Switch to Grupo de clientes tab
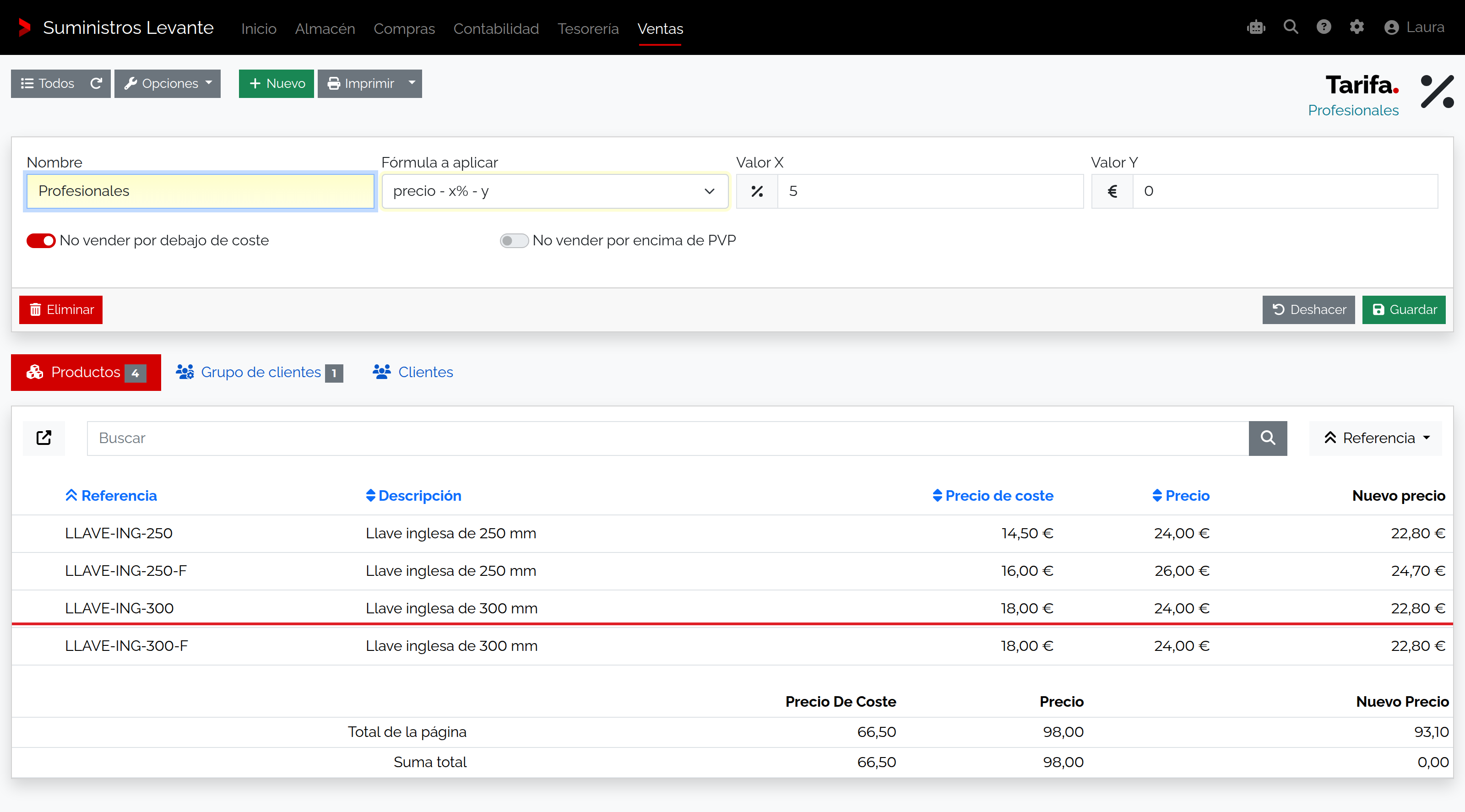This screenshot has width=1465, height=812. click(259, 373)
